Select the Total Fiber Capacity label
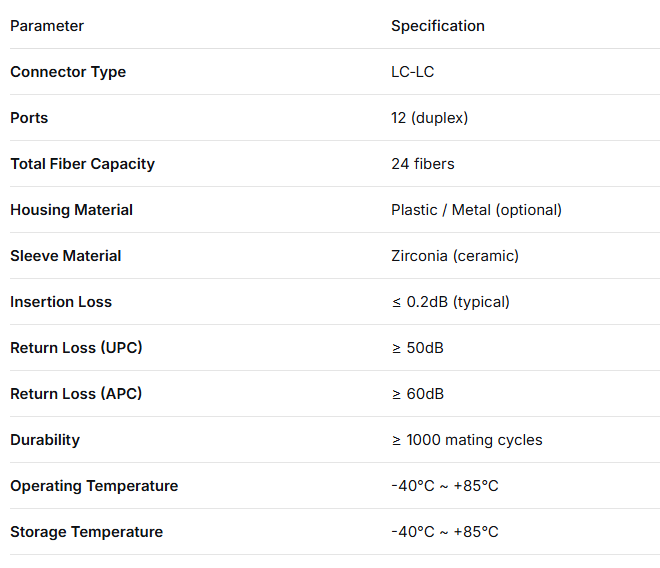The image size is (660, 568). (x=82, y=164)
